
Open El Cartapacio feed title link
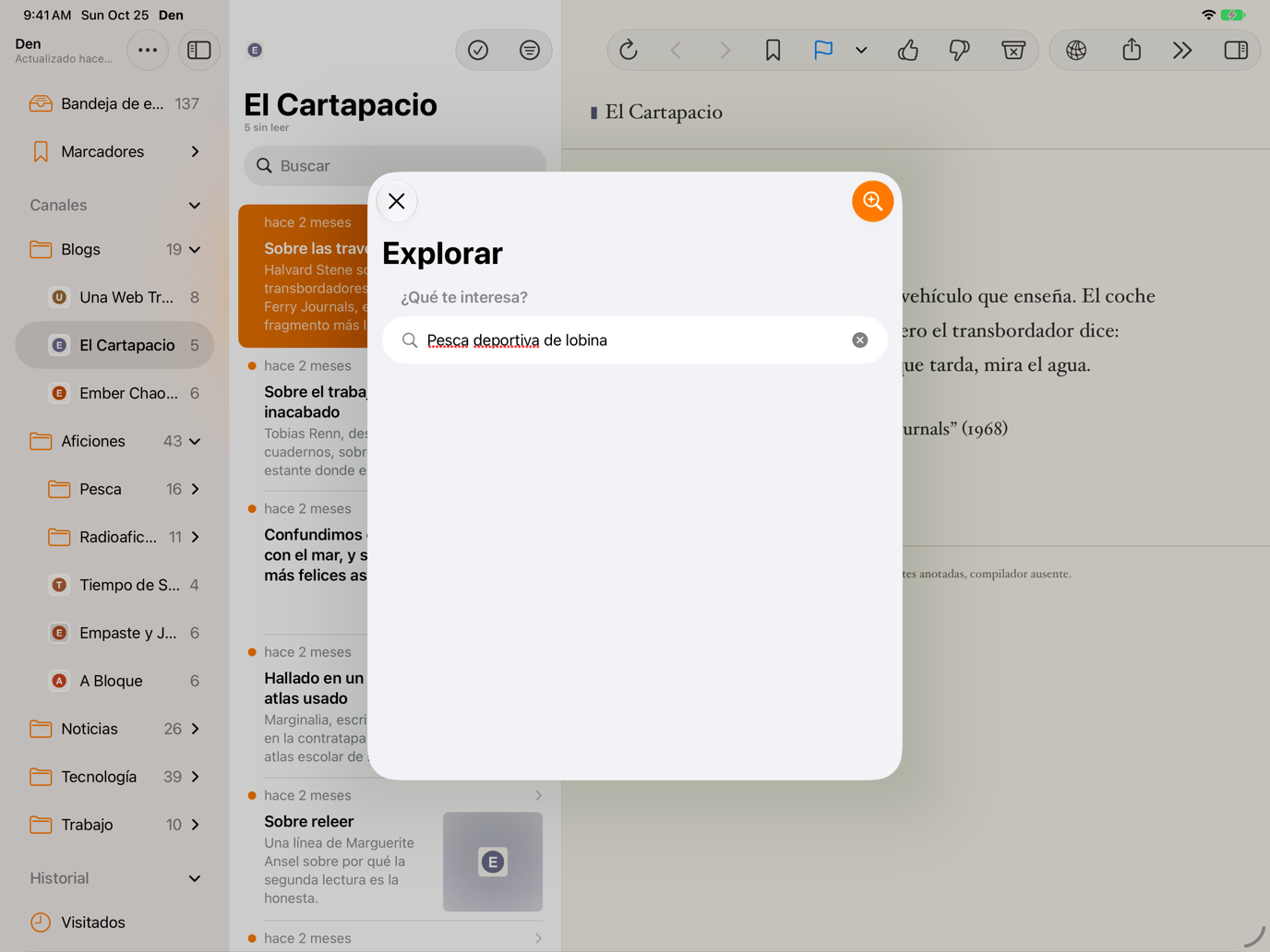point(664,112)
